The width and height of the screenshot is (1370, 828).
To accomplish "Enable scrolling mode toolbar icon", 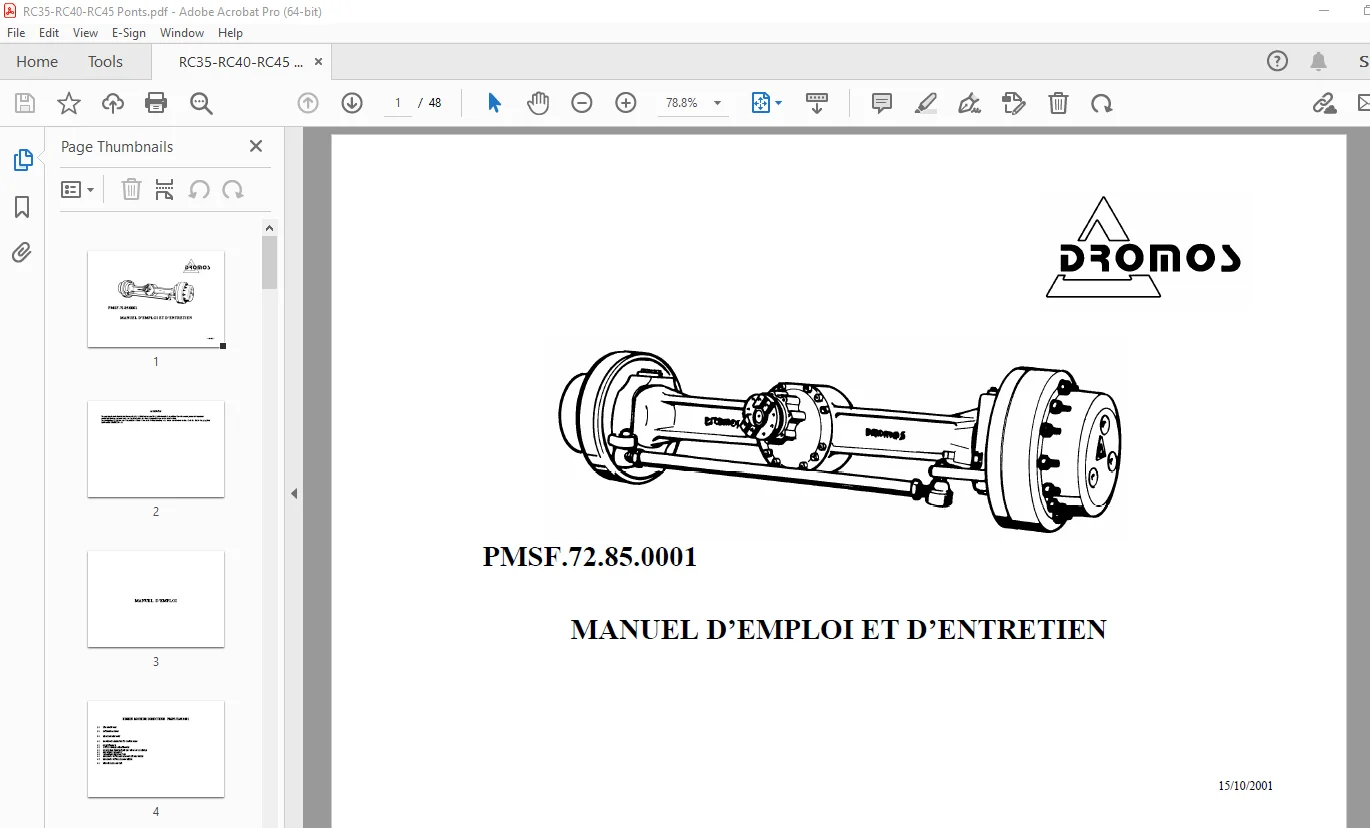I will coord(817,103).
